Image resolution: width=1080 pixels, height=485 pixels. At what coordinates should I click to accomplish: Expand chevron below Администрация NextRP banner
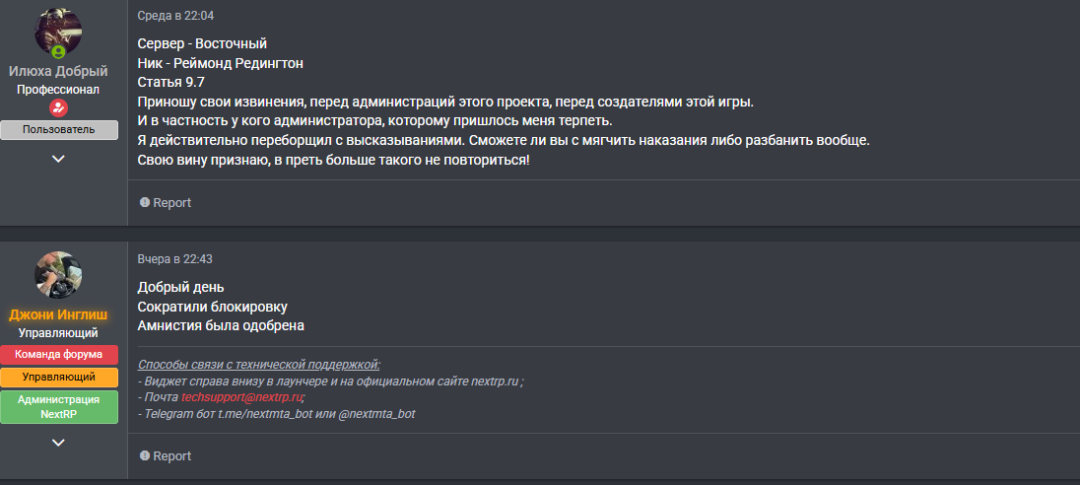58,442
